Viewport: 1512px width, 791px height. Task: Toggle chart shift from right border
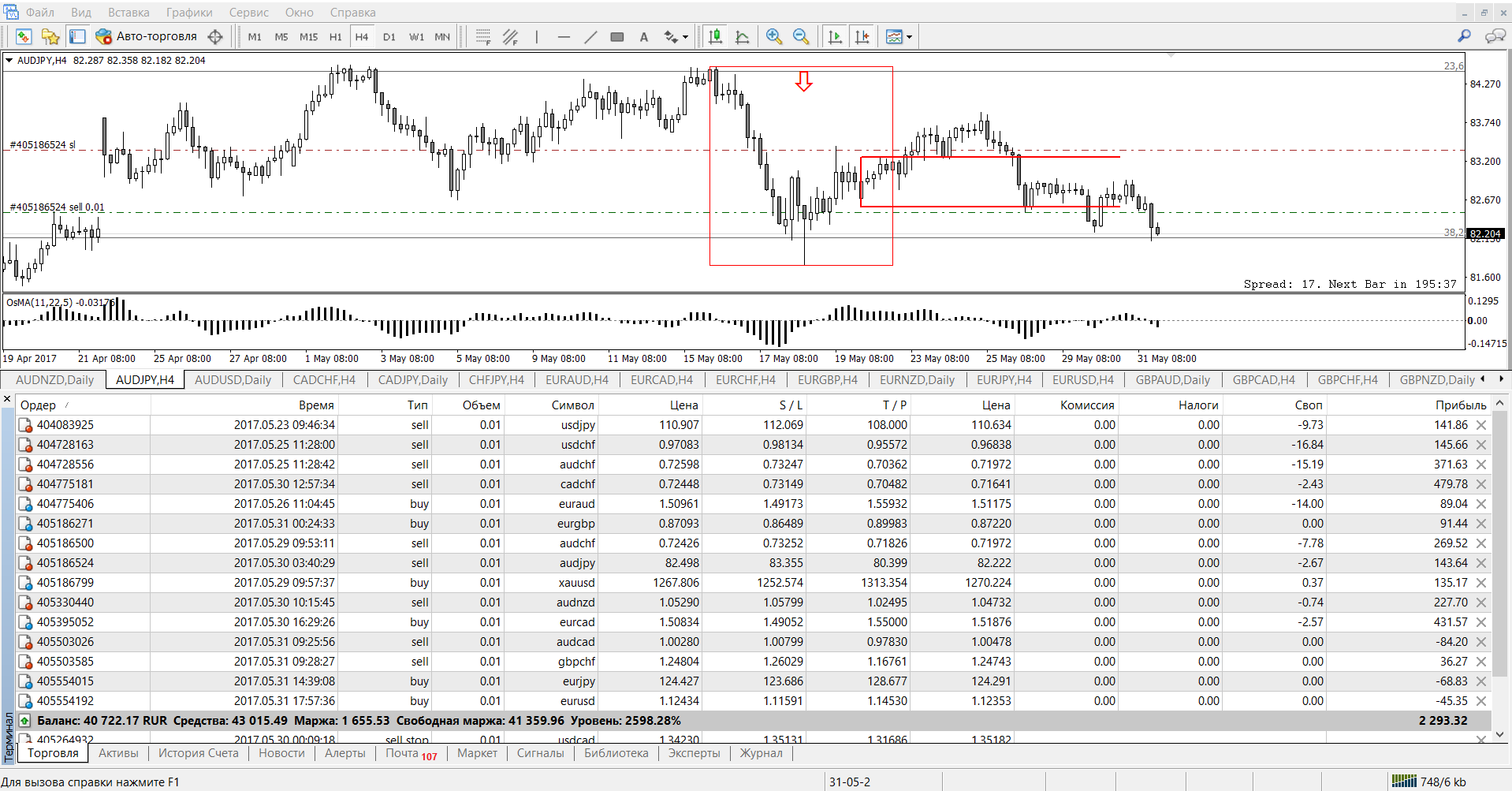click(862, 36)
